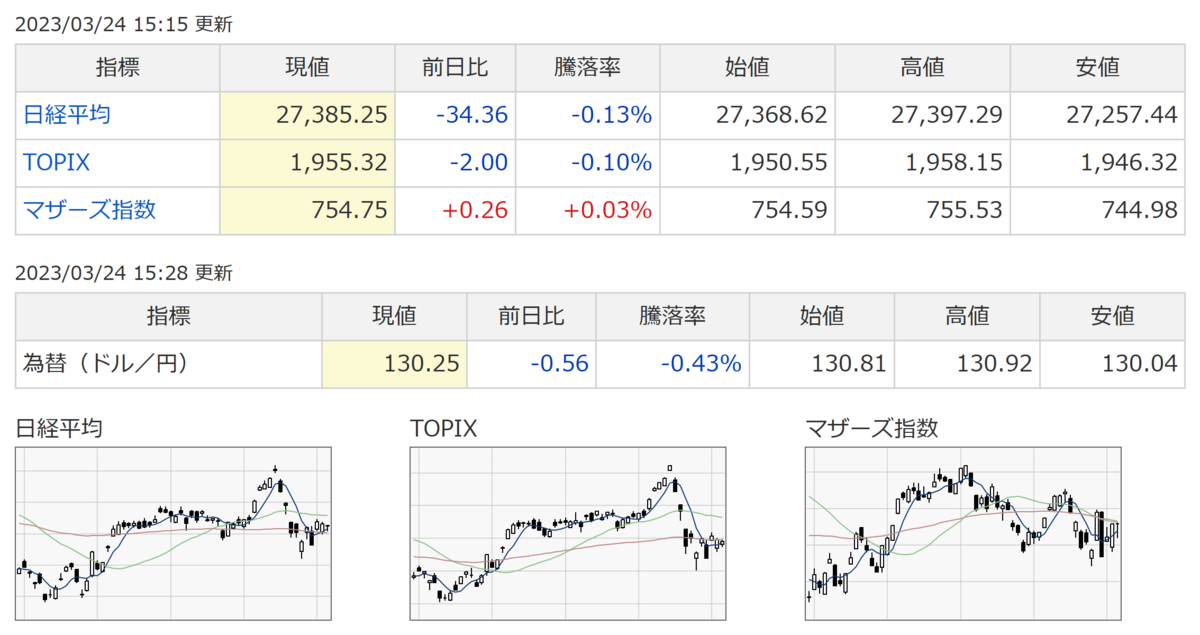Viewport: 1200px width, 635px height.
Task: Click the 騰落率 header in the index table
Action: pyautogui.click(x=587, y=67)
